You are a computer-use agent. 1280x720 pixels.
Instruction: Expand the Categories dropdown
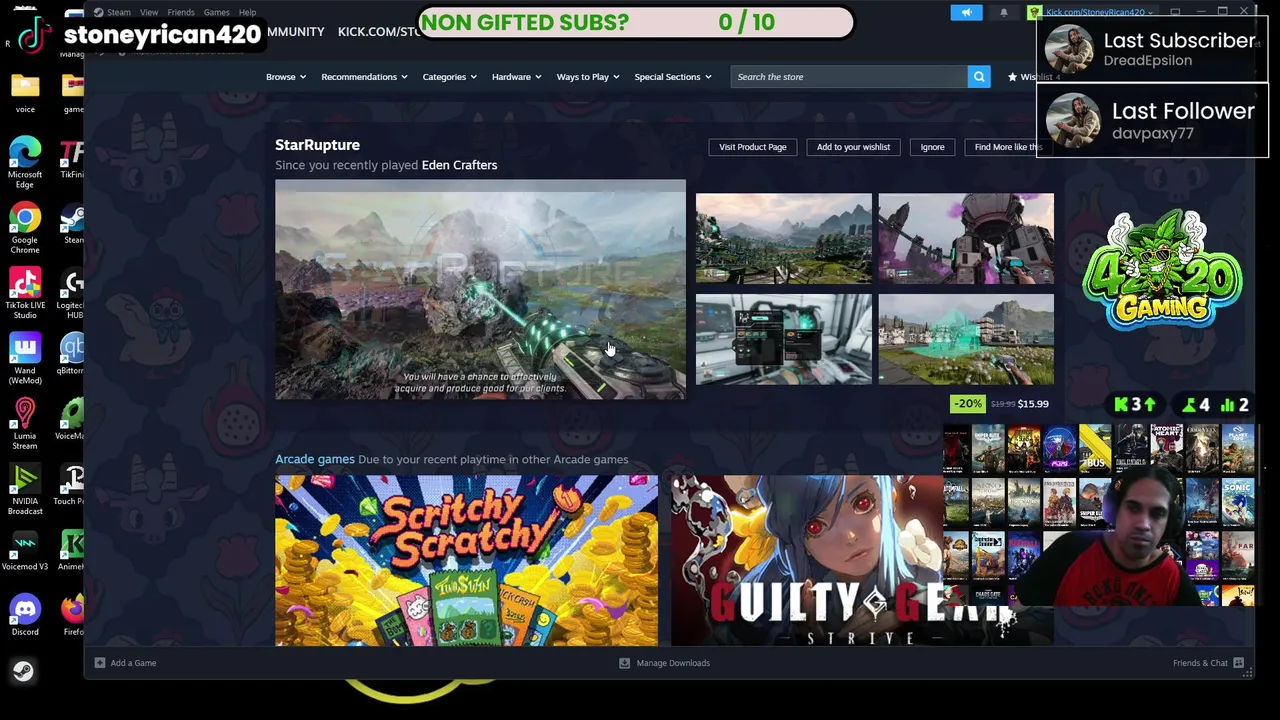(x=449, y=77)
